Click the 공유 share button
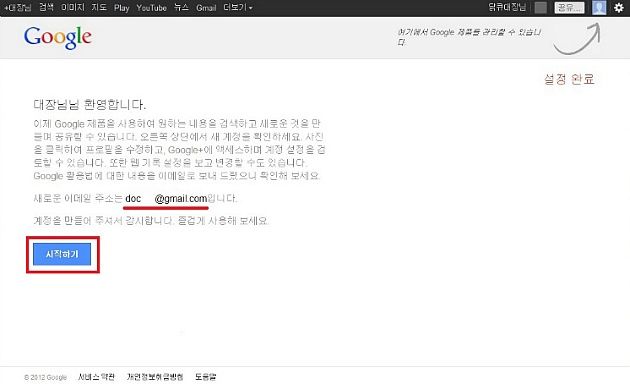The height and width of the screenshot is (384, 630). [x=569, y=8]
